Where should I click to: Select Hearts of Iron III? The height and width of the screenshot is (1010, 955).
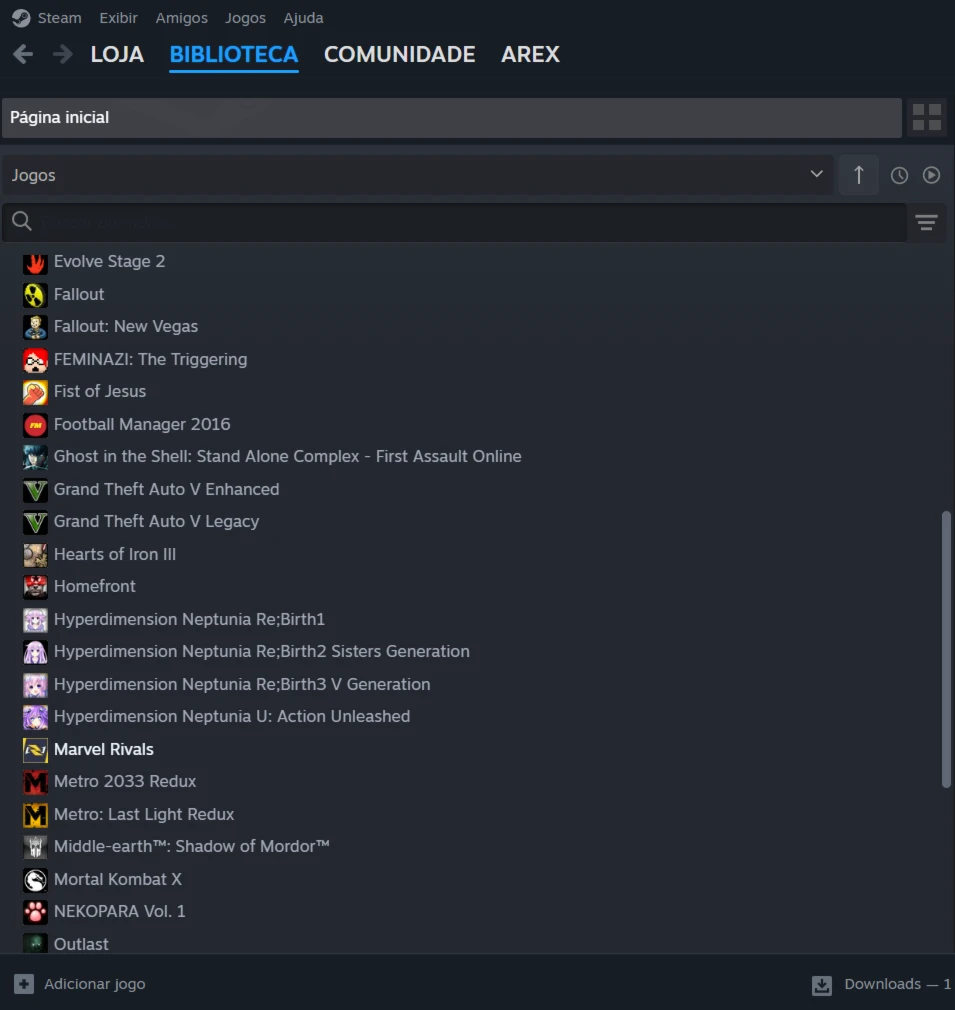tap(115, 555)
